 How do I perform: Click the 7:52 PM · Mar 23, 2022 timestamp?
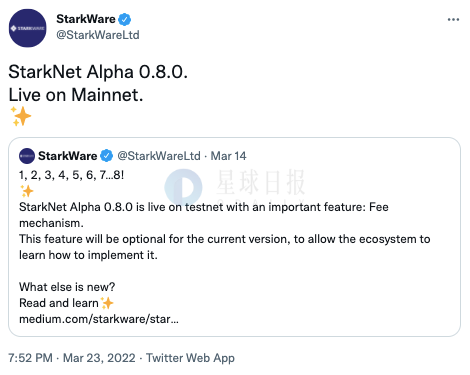(72, 358)
